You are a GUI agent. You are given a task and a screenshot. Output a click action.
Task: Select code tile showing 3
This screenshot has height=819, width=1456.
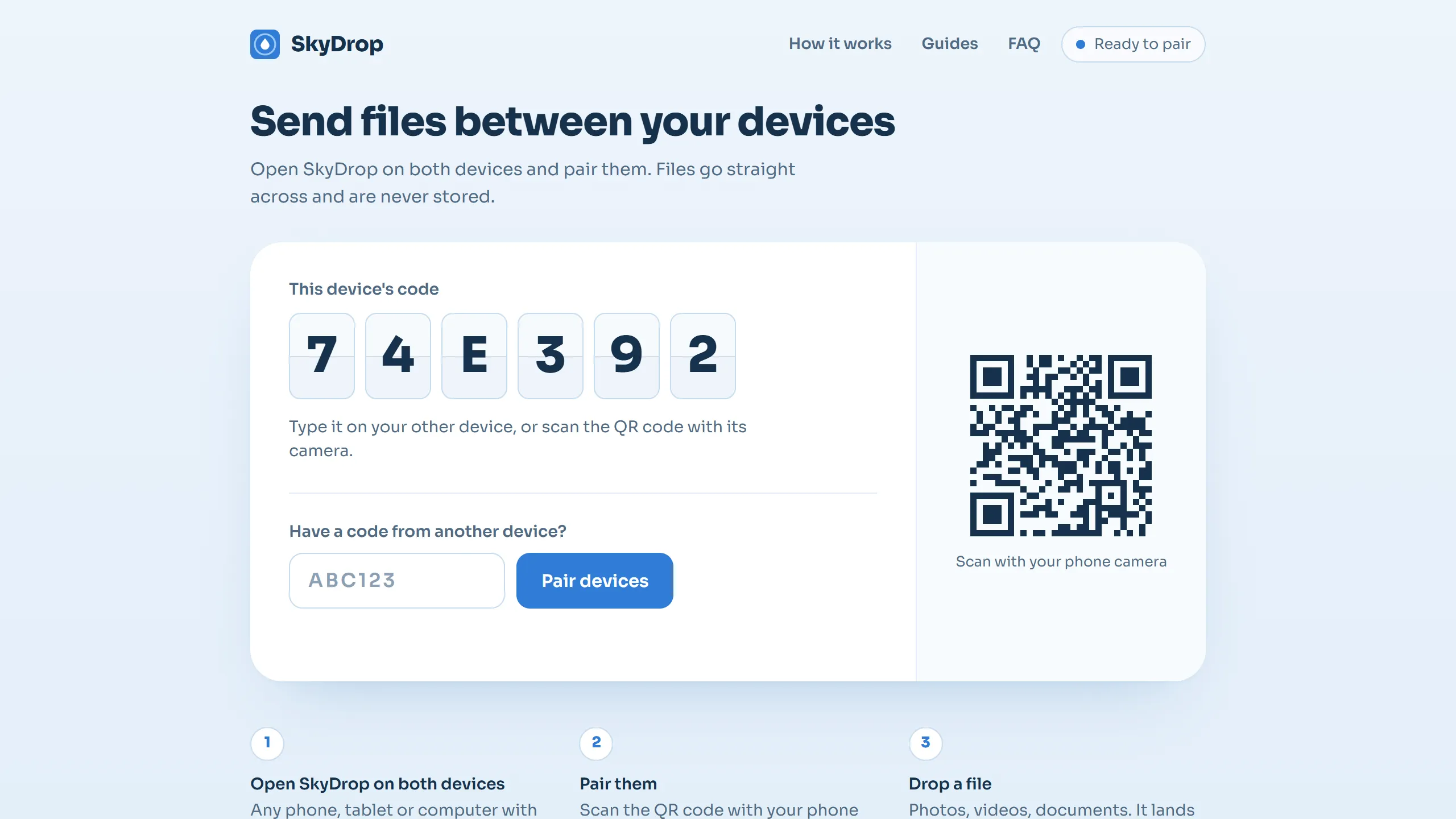(551, 356)
